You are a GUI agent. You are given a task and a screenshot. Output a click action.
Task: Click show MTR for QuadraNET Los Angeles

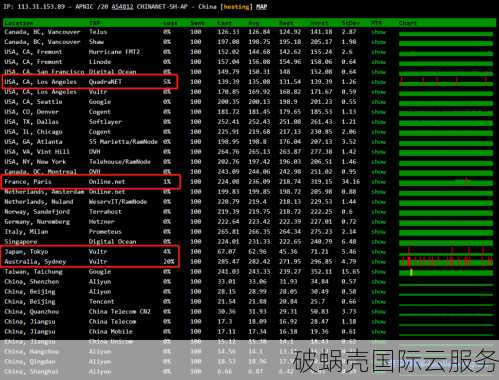coord(378,82)
